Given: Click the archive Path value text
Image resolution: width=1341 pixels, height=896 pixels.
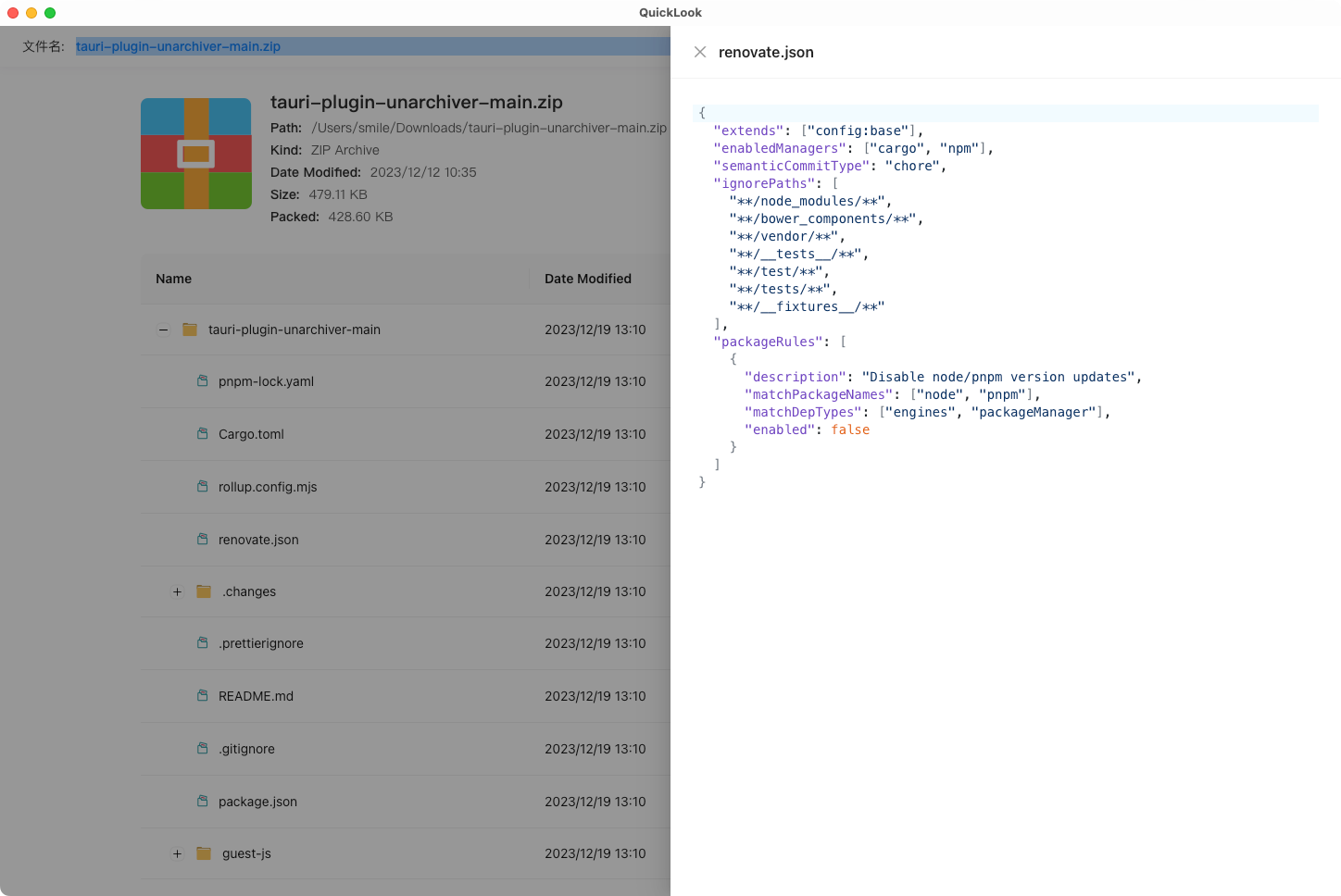Looking at the screenshot, I should pyautogui.click(x=489, y=128).
